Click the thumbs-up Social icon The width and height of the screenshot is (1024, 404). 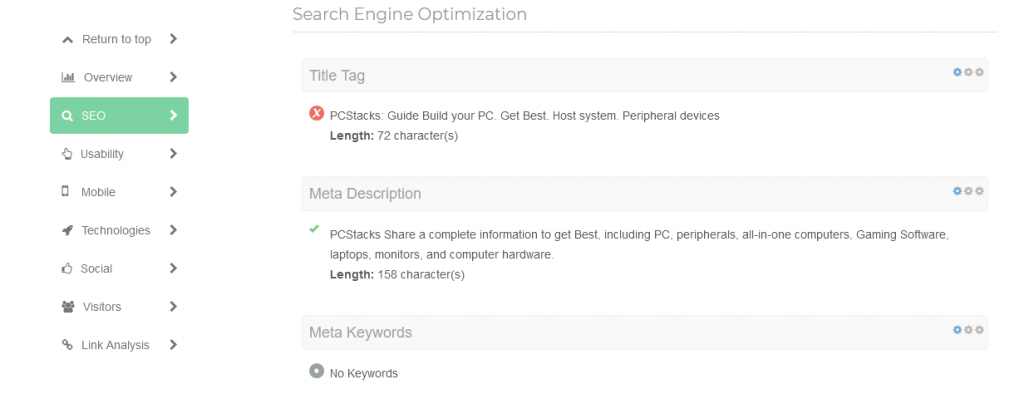coord(67,268)
